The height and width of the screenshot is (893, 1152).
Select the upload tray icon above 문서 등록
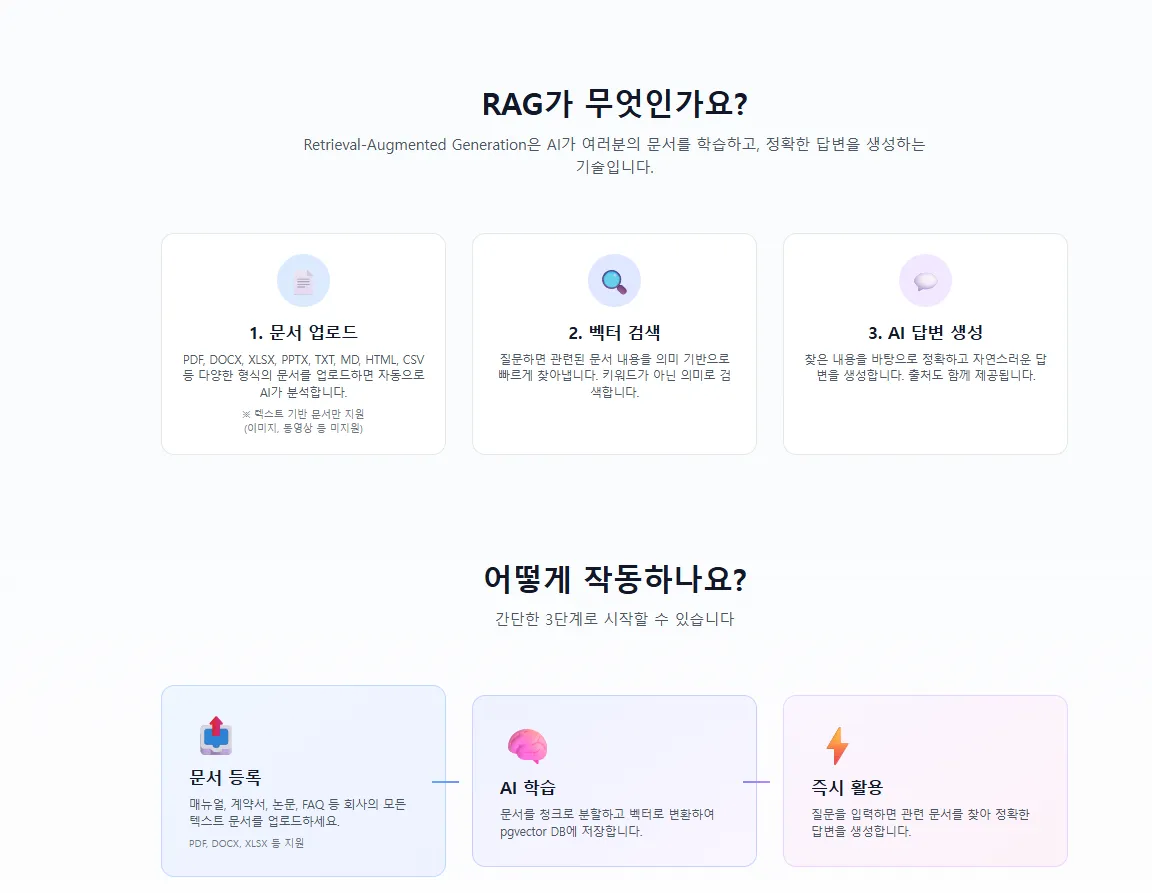tap(216, 735)
